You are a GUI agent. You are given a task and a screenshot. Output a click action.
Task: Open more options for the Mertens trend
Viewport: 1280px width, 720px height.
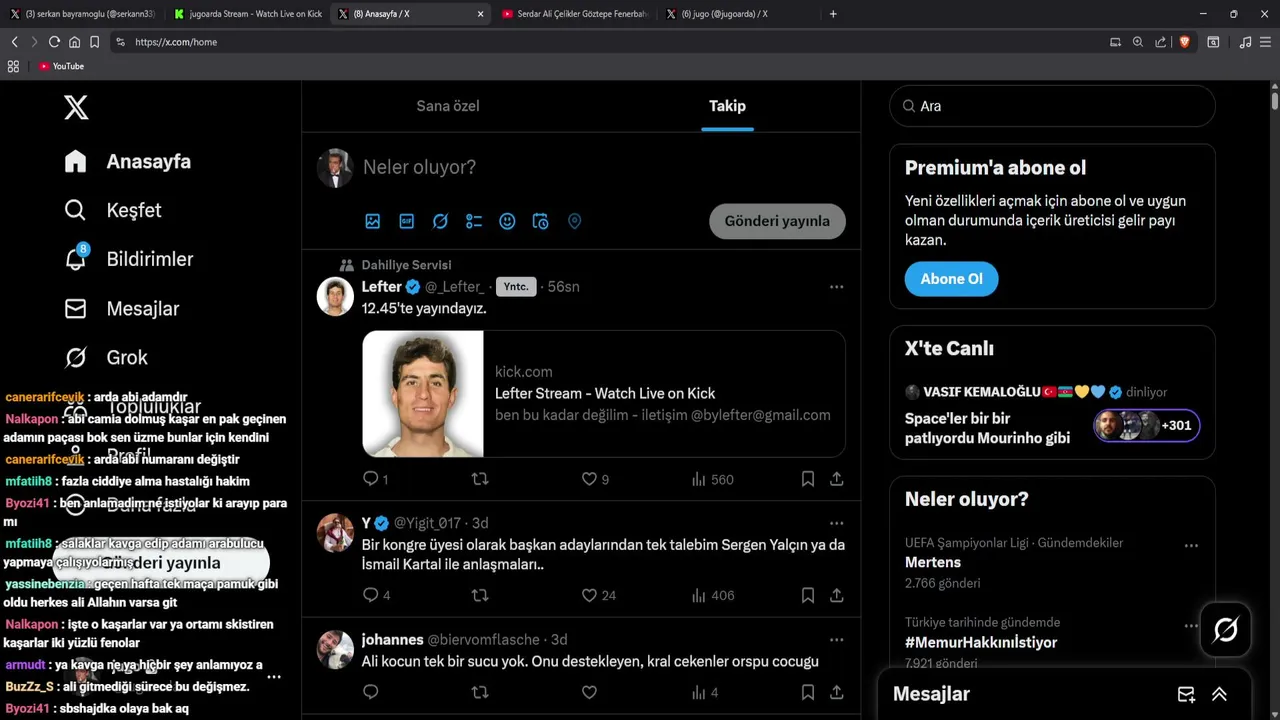1191,546
